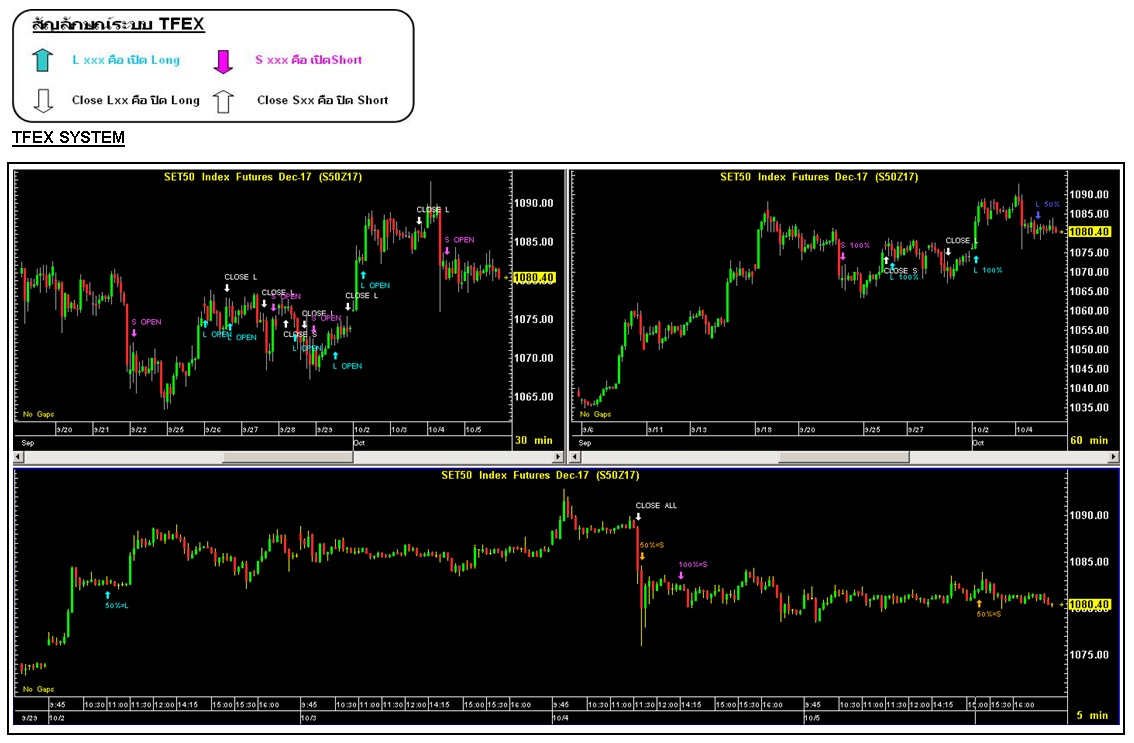Click the 'Close Sxx คือ ปิด Short' legend text

(323, 101)
